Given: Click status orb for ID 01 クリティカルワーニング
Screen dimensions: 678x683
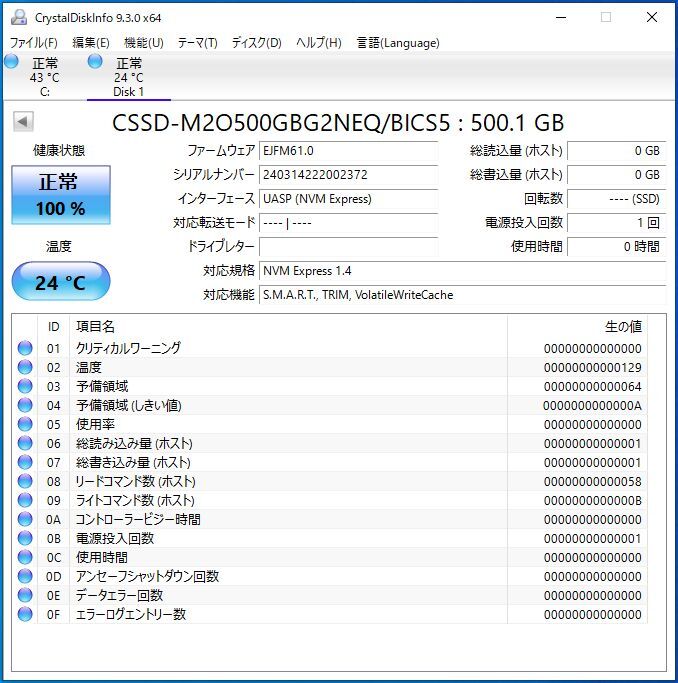Looking at the screenshot, I should point(25,348).
